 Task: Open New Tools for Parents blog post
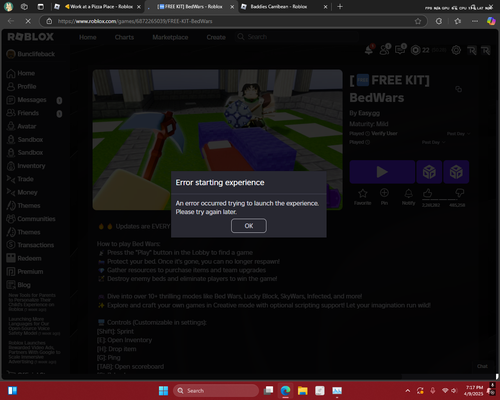point(32,302)
